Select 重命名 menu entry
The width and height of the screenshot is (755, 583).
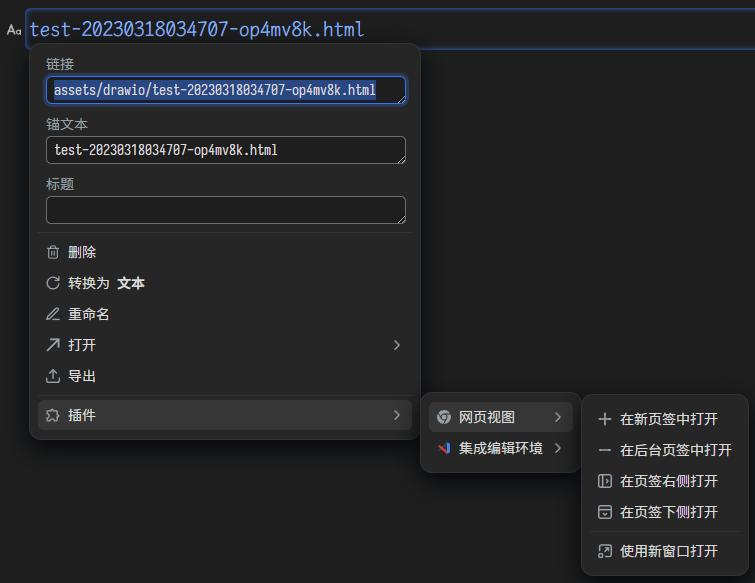225,314
